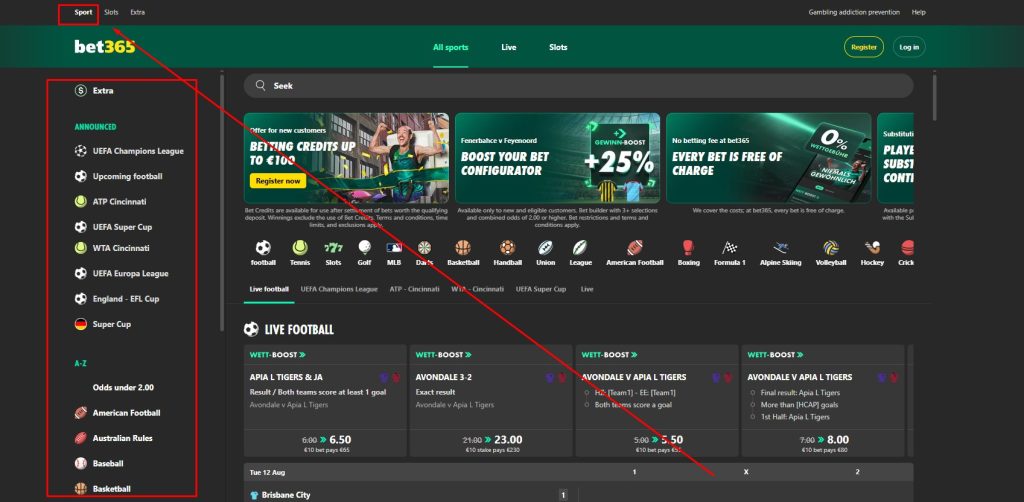Screen dimensions: 1024x502
Task: Select the 8.00 boosted odds
Action: (x=839, y=440)
